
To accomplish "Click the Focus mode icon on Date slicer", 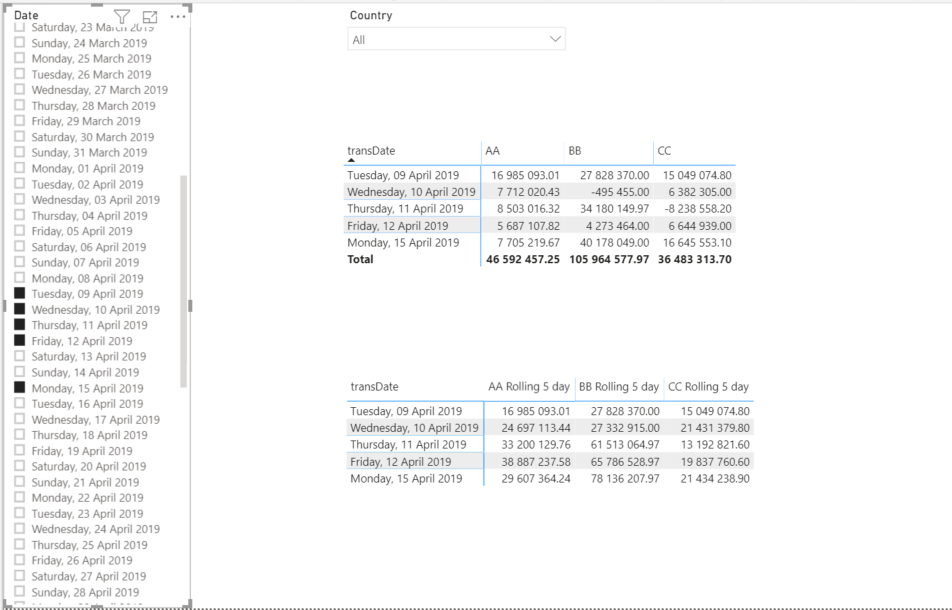I will pyautogui.click(x=150, y=17).
